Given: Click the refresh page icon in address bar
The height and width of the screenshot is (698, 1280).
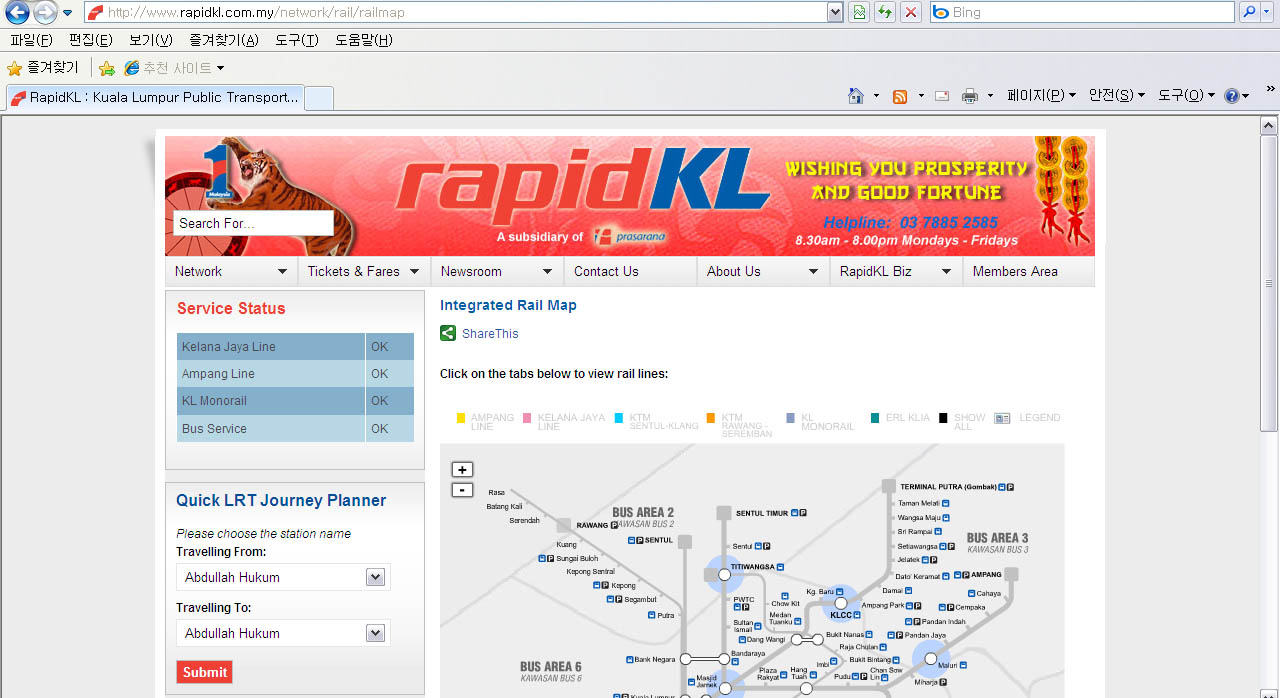Looking at the screenshot, I should point(885,13).
